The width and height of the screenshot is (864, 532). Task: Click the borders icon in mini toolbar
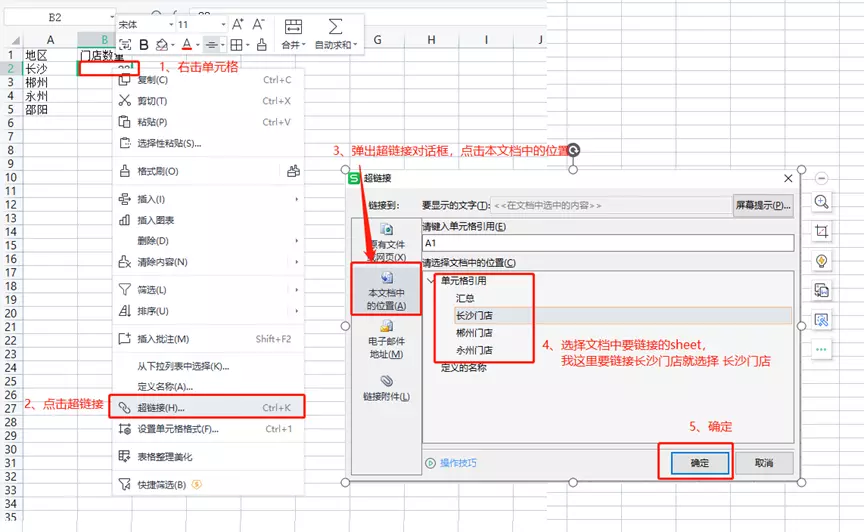click(x=236, y=45)
